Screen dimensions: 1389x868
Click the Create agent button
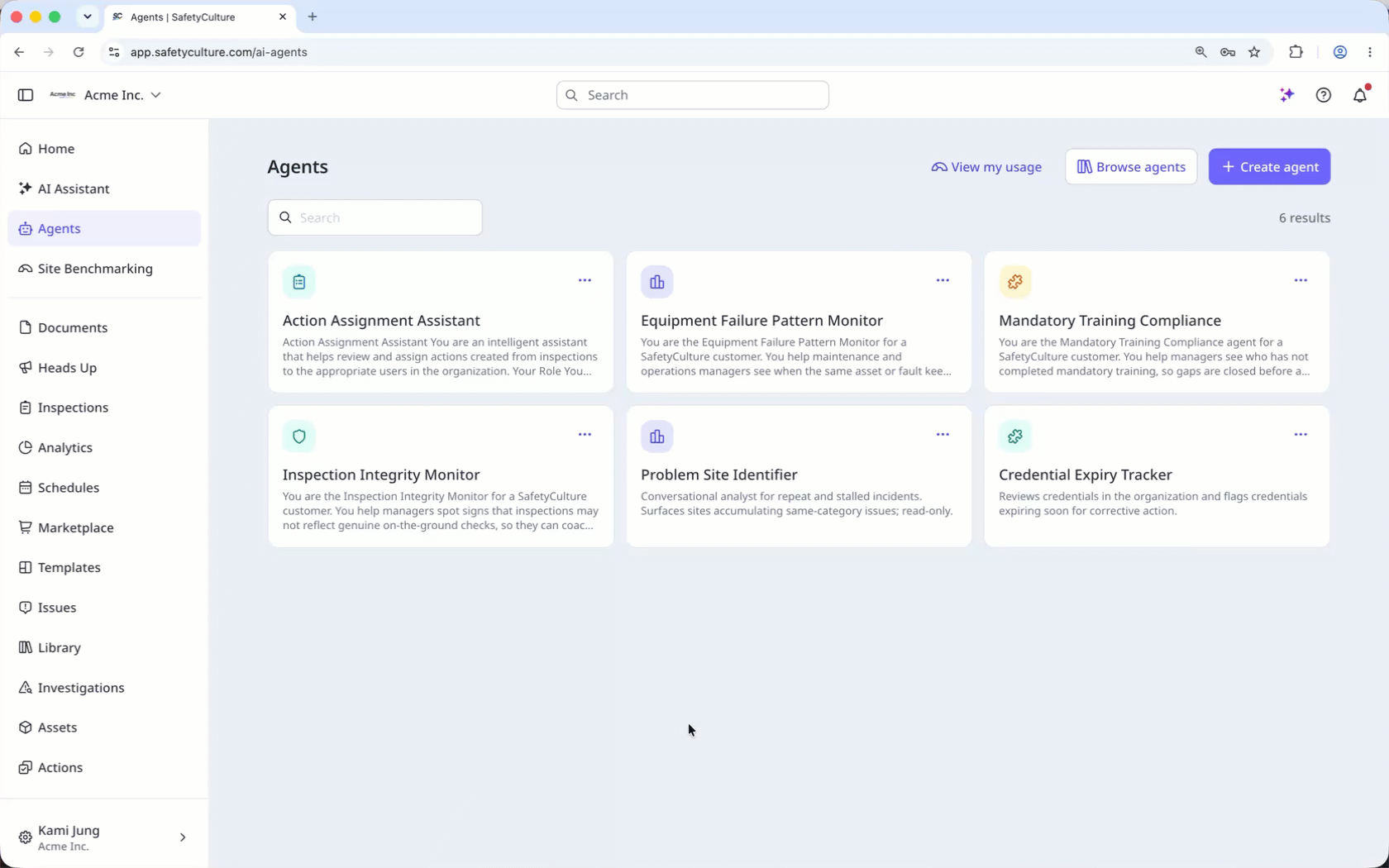click(1269, 167)
